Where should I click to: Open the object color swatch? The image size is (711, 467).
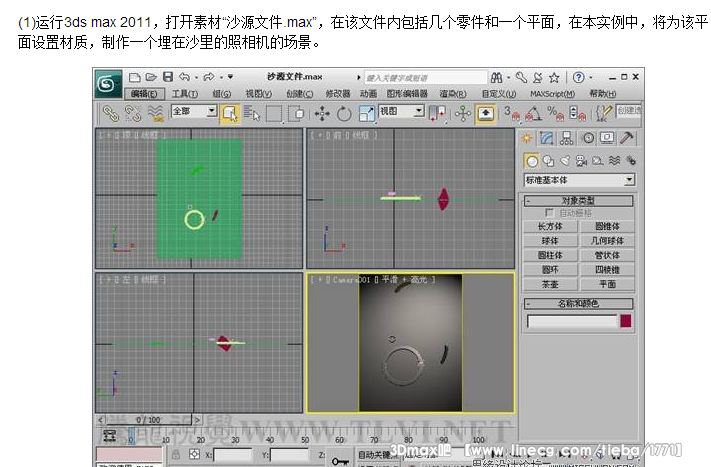(626, 321)
